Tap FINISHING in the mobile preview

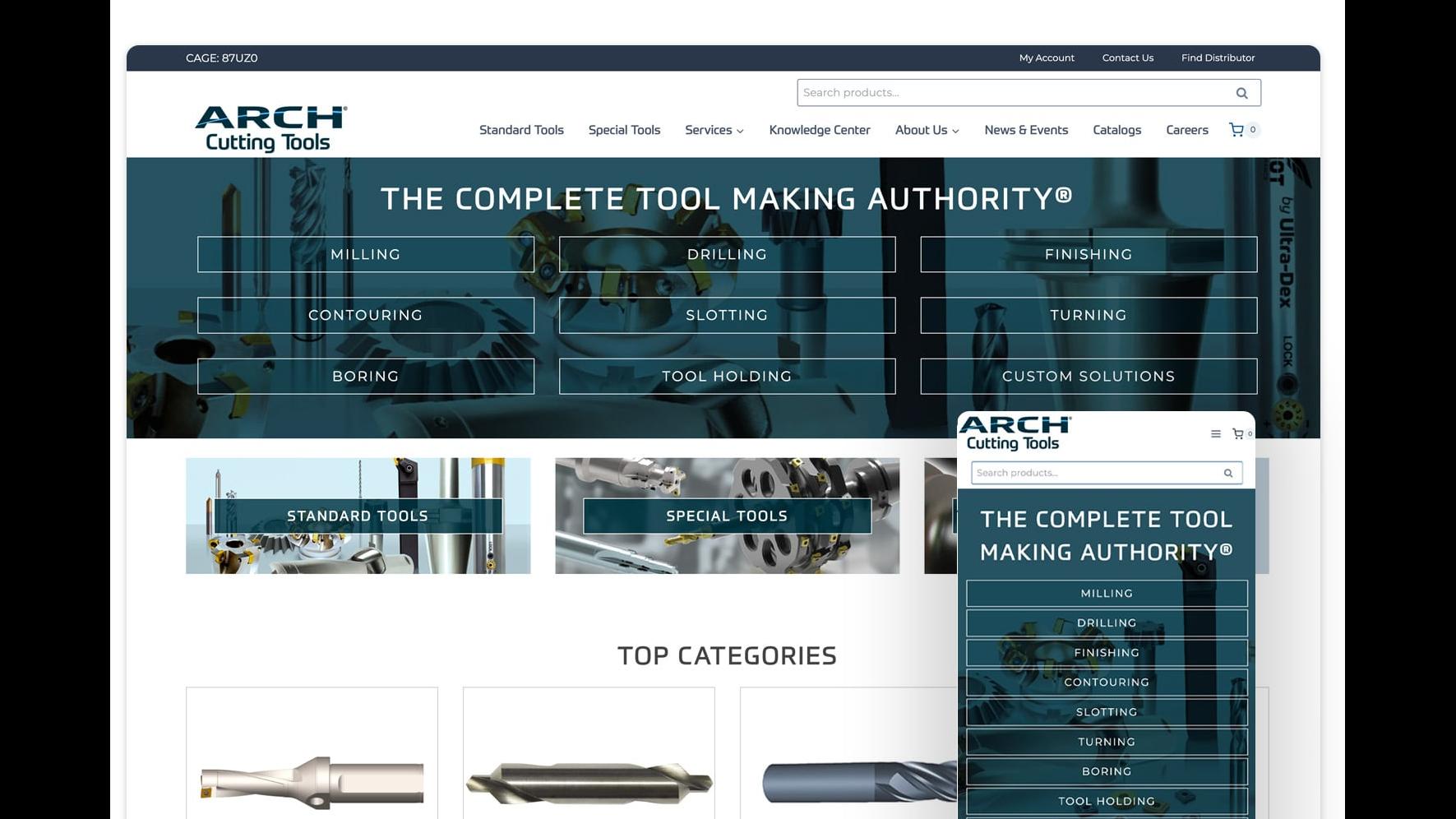(1107, 653)
